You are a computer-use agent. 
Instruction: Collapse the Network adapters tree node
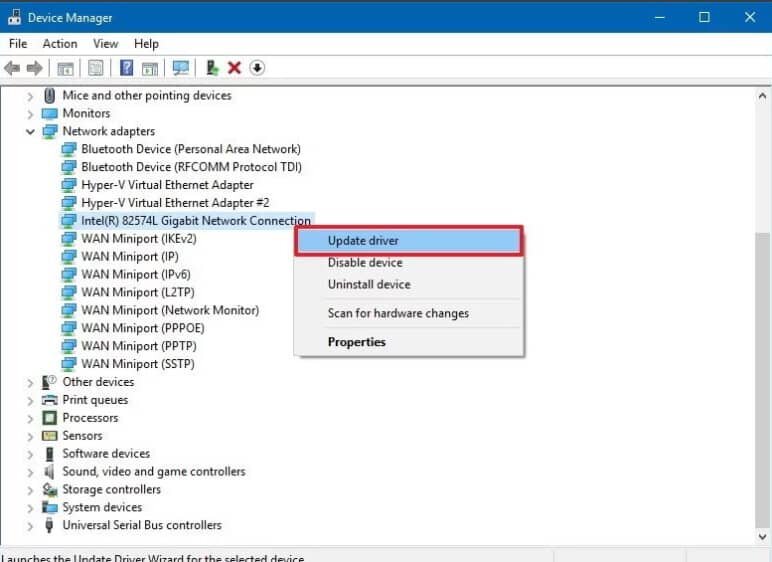click(x=30, y=132)
